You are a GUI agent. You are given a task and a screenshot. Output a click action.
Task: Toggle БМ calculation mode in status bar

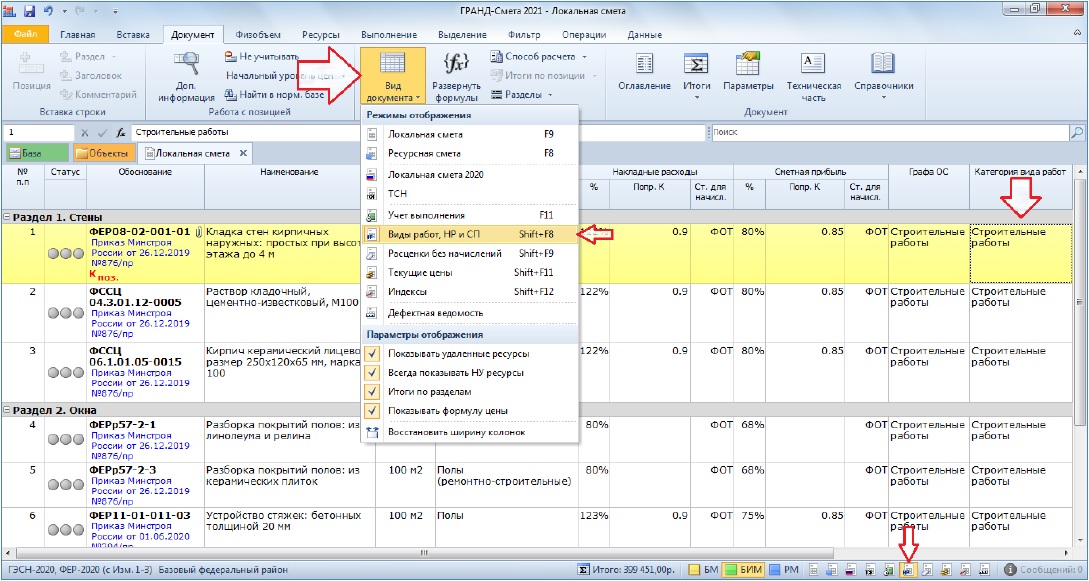coord(704,570)
